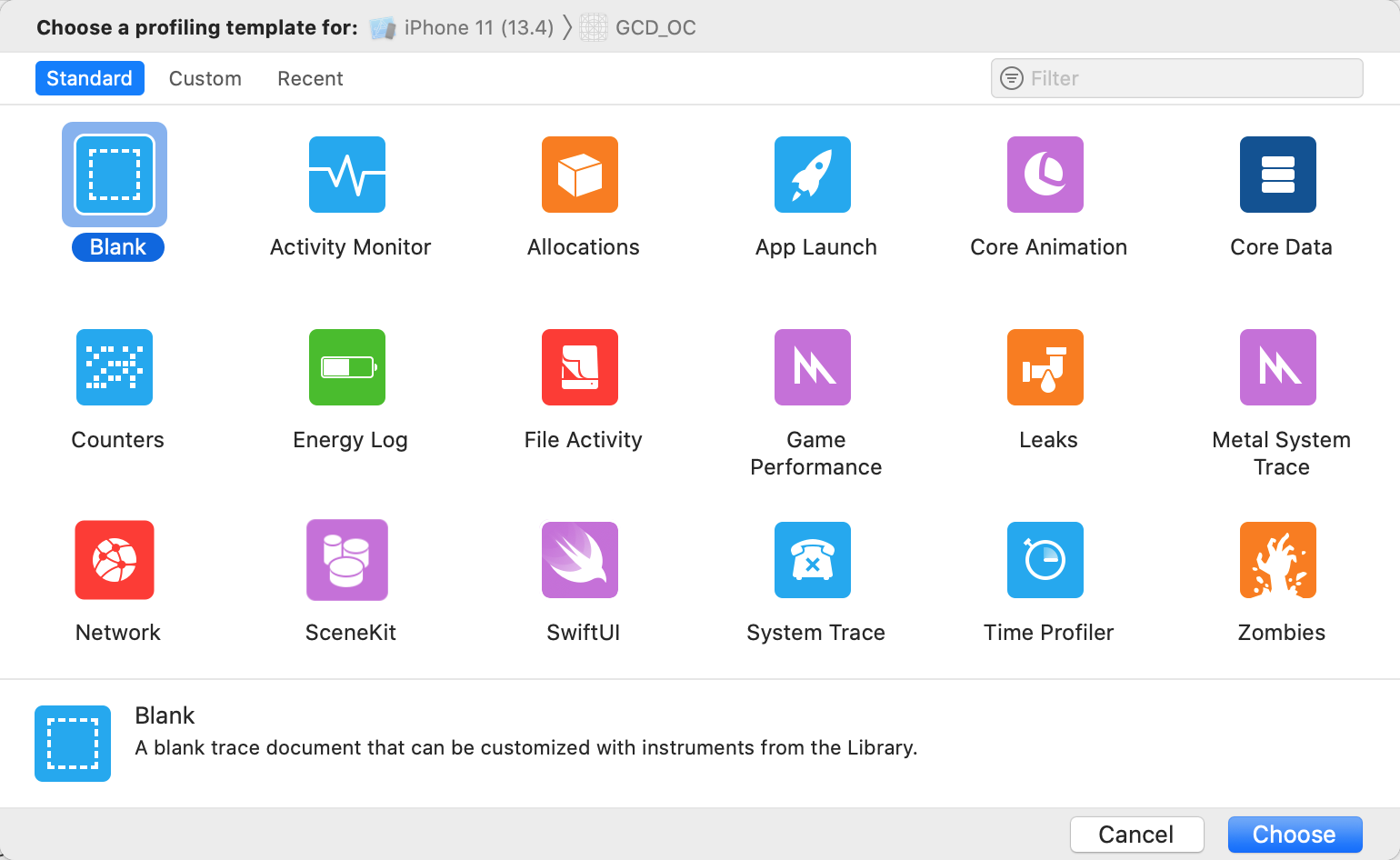Select the Core Animation template icon

pos(1045,175)
